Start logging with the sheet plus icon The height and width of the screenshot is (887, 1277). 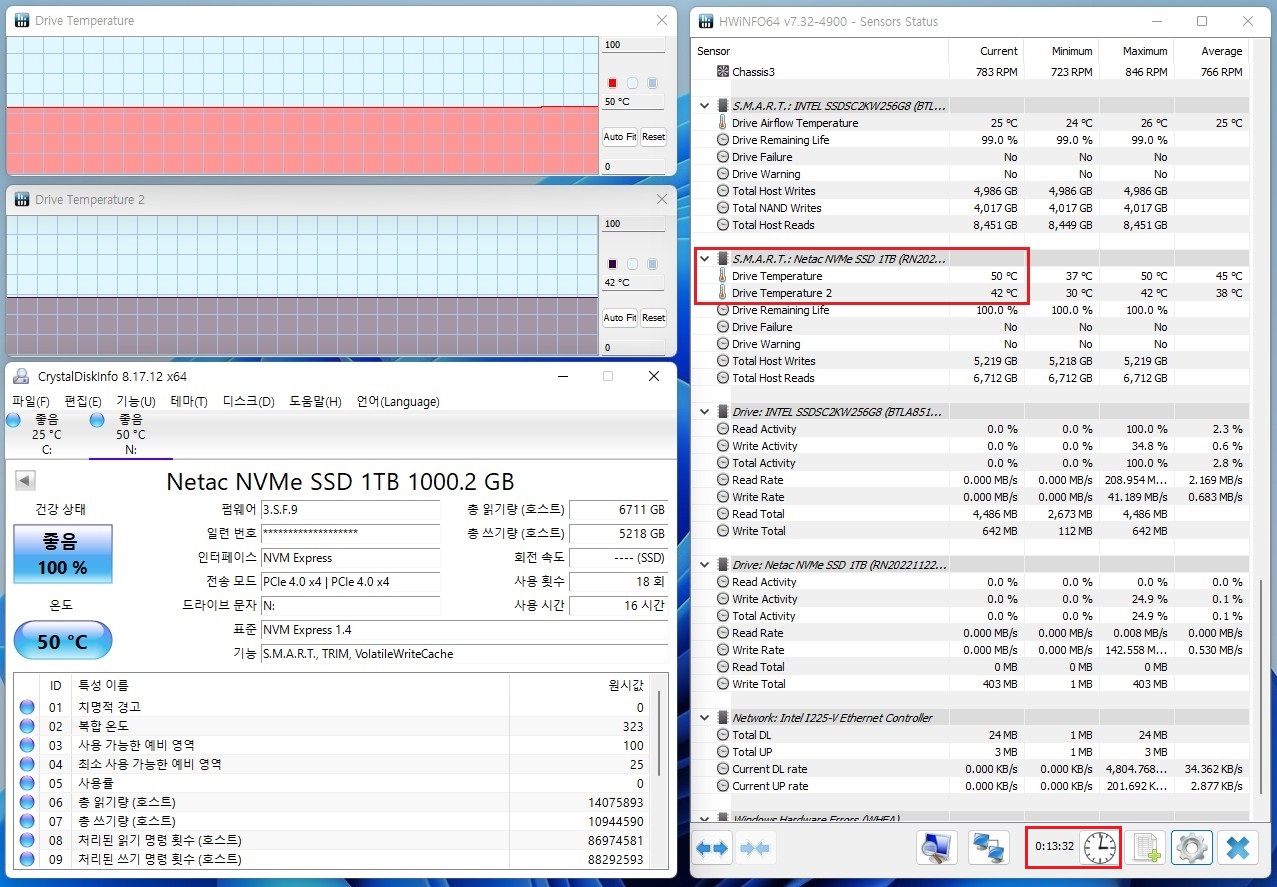[x=1144, y=848]
